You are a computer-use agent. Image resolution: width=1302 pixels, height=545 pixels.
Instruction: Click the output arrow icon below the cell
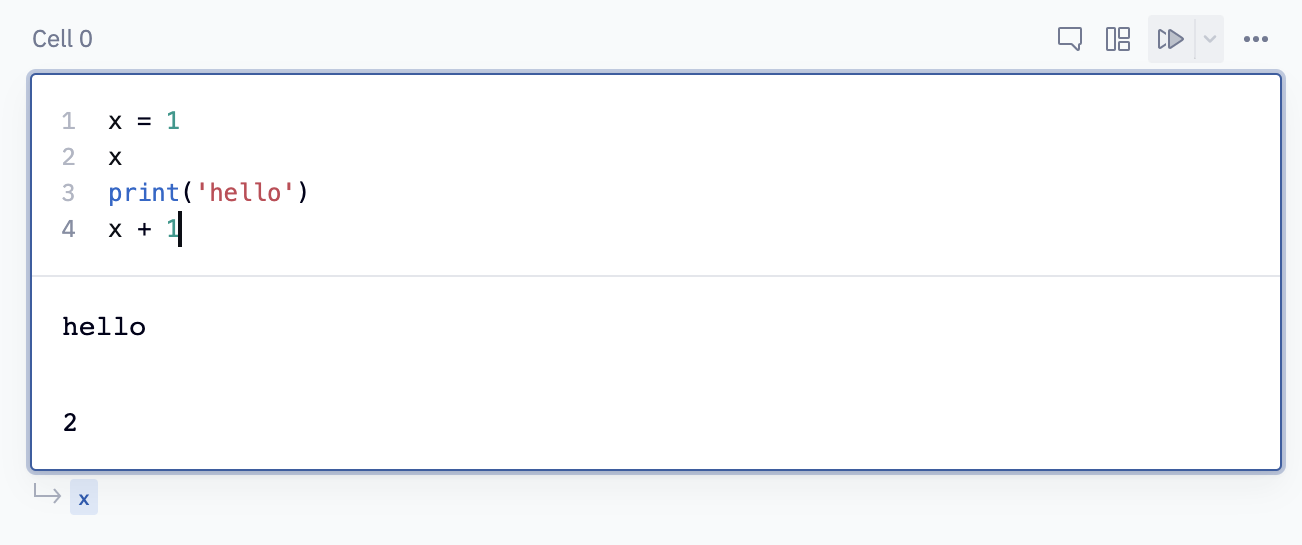[x=47, y=493]
